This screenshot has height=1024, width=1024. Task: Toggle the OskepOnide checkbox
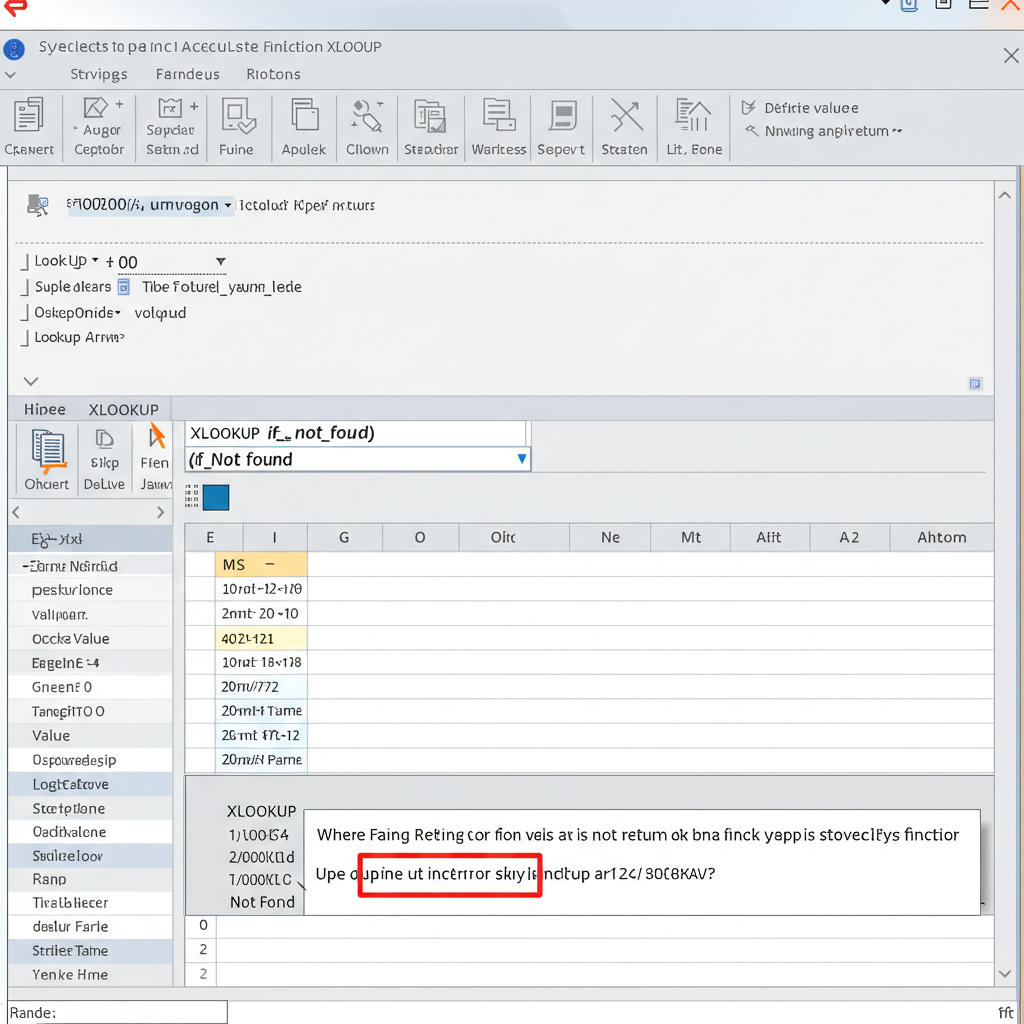(25, 313)
